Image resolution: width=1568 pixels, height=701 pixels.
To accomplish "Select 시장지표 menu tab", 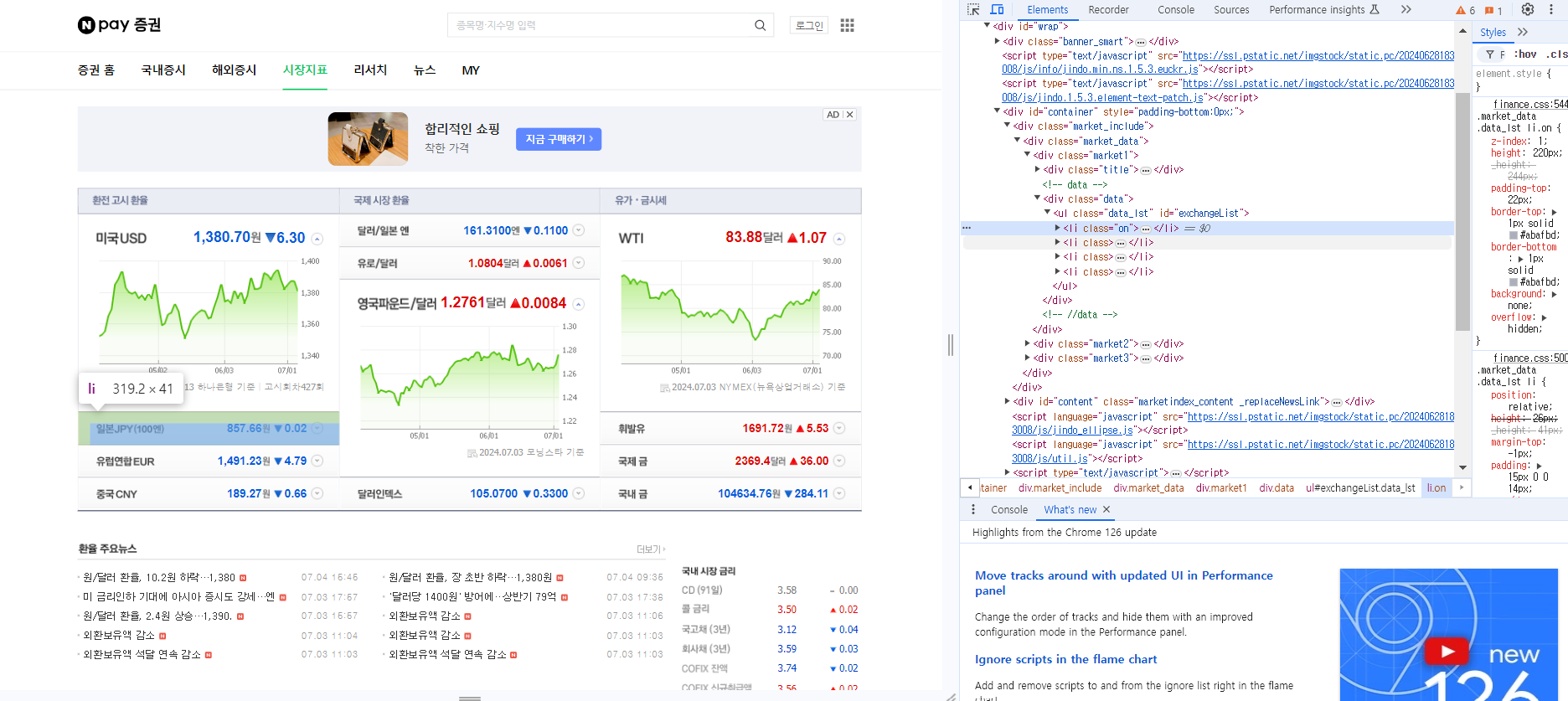I will (305, 70).
